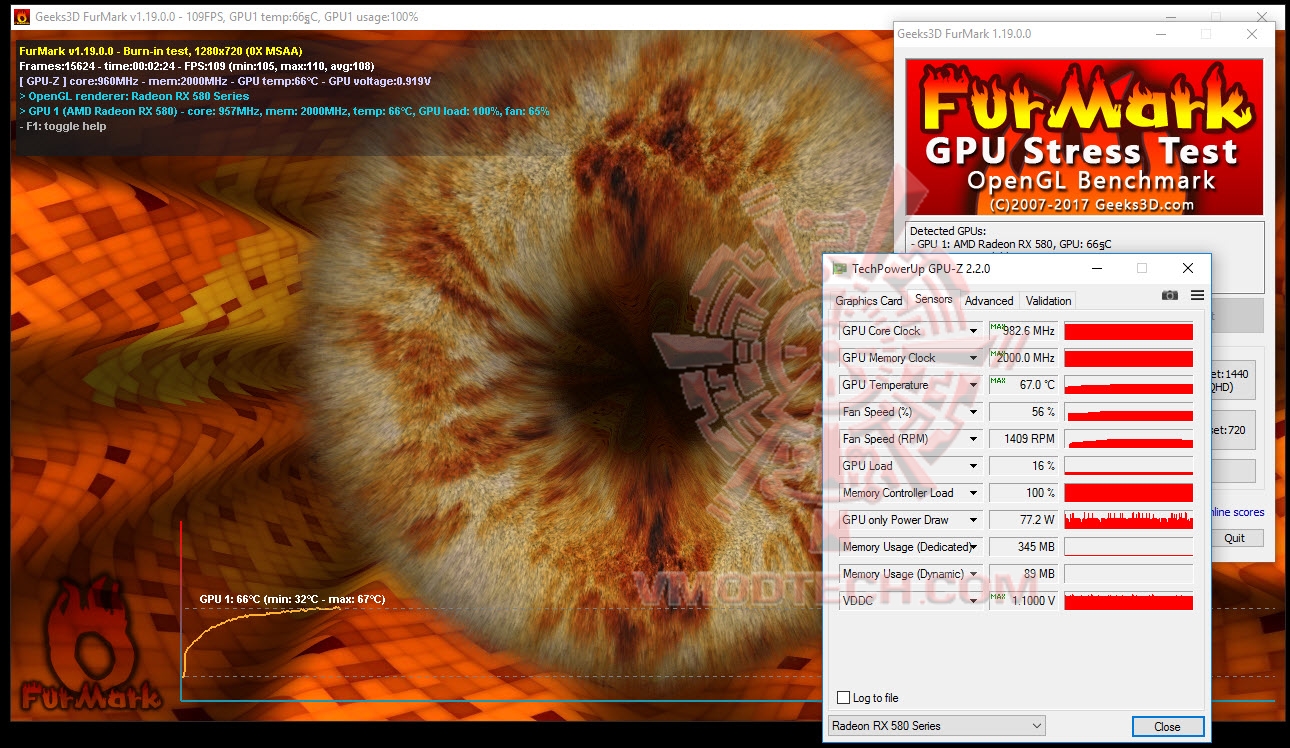Quit the FurMark application
This screenshot has width=1290, height=748.
(1238, 538)
